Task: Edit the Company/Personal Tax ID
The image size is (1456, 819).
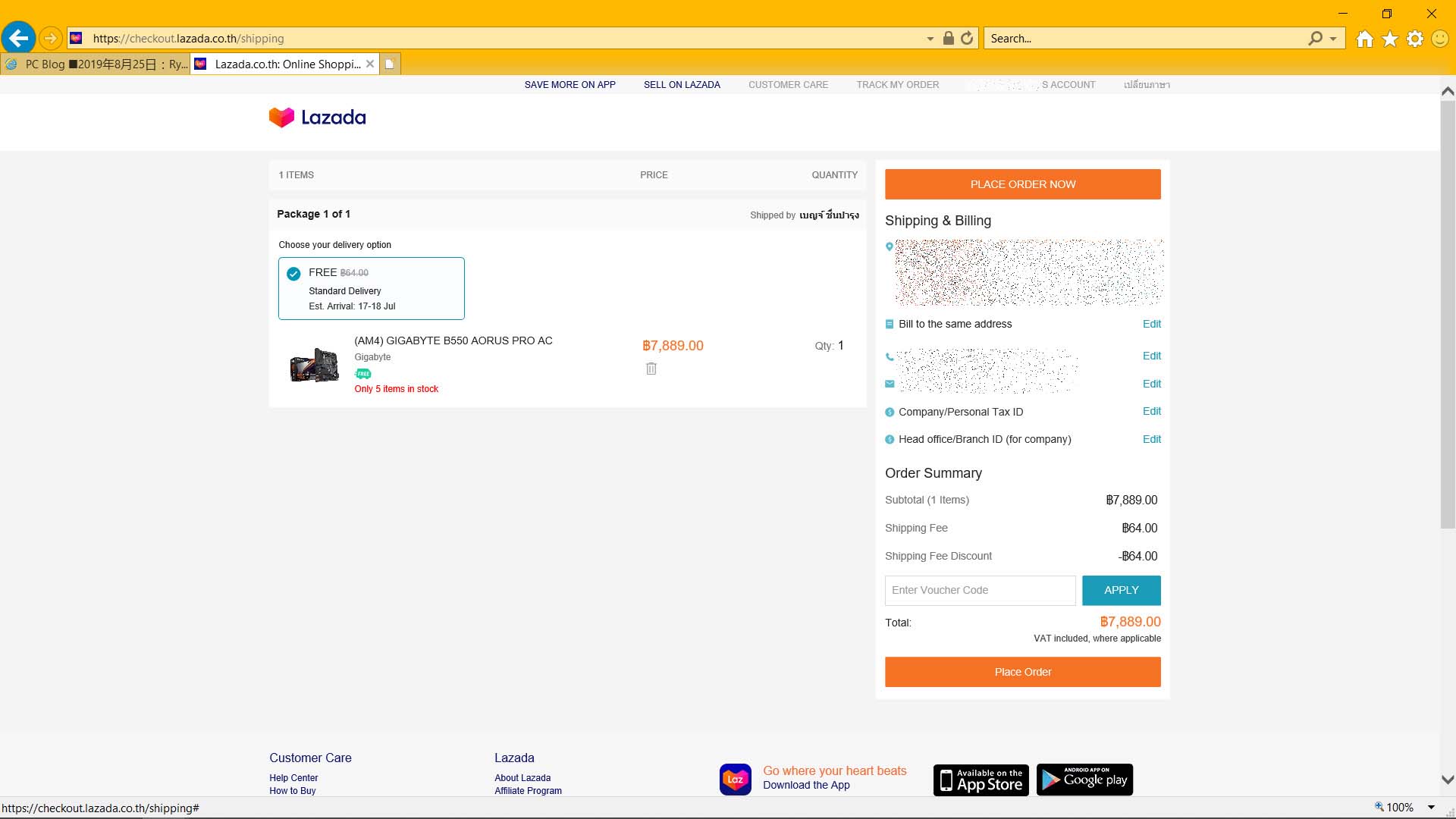Action: click(1151, 411)
